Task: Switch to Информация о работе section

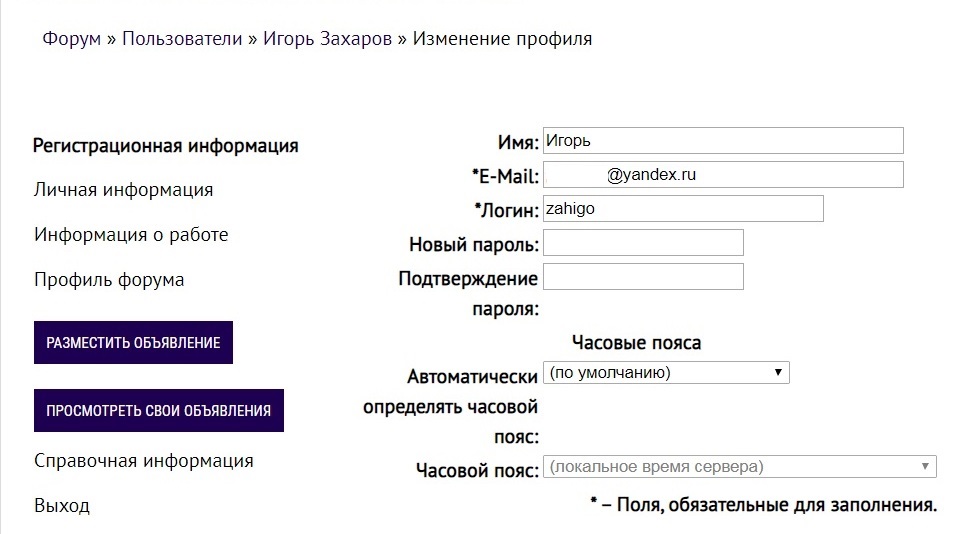Action: click(131, 235)
